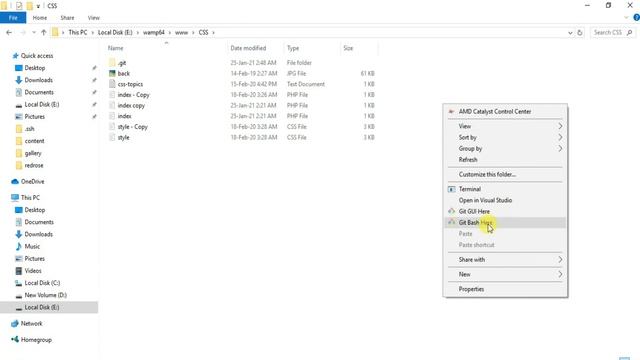The width and height of the screenshot is (640, 360).
Task: Click the Videos icon in sidebar
Action: point(19,271)
